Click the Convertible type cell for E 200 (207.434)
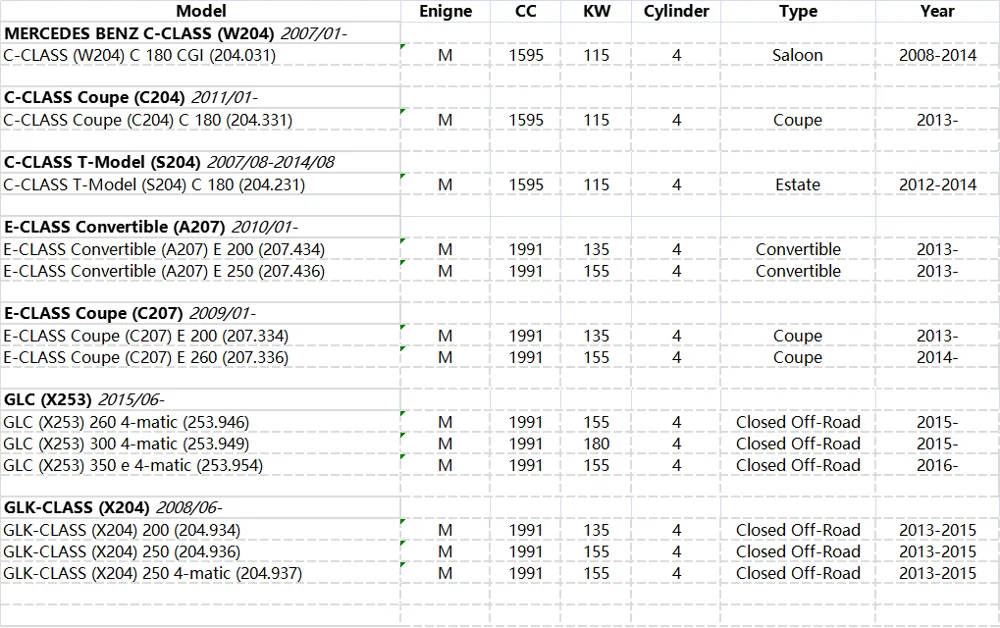Image resolution: width=1000 pixels, height=628 pixels. click(798, 249)
